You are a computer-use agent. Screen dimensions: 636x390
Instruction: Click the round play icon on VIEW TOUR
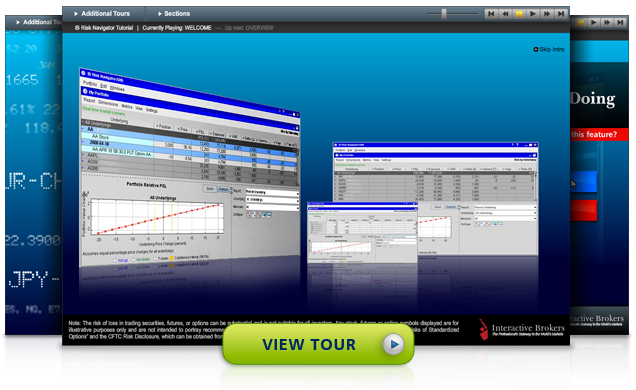393,344
